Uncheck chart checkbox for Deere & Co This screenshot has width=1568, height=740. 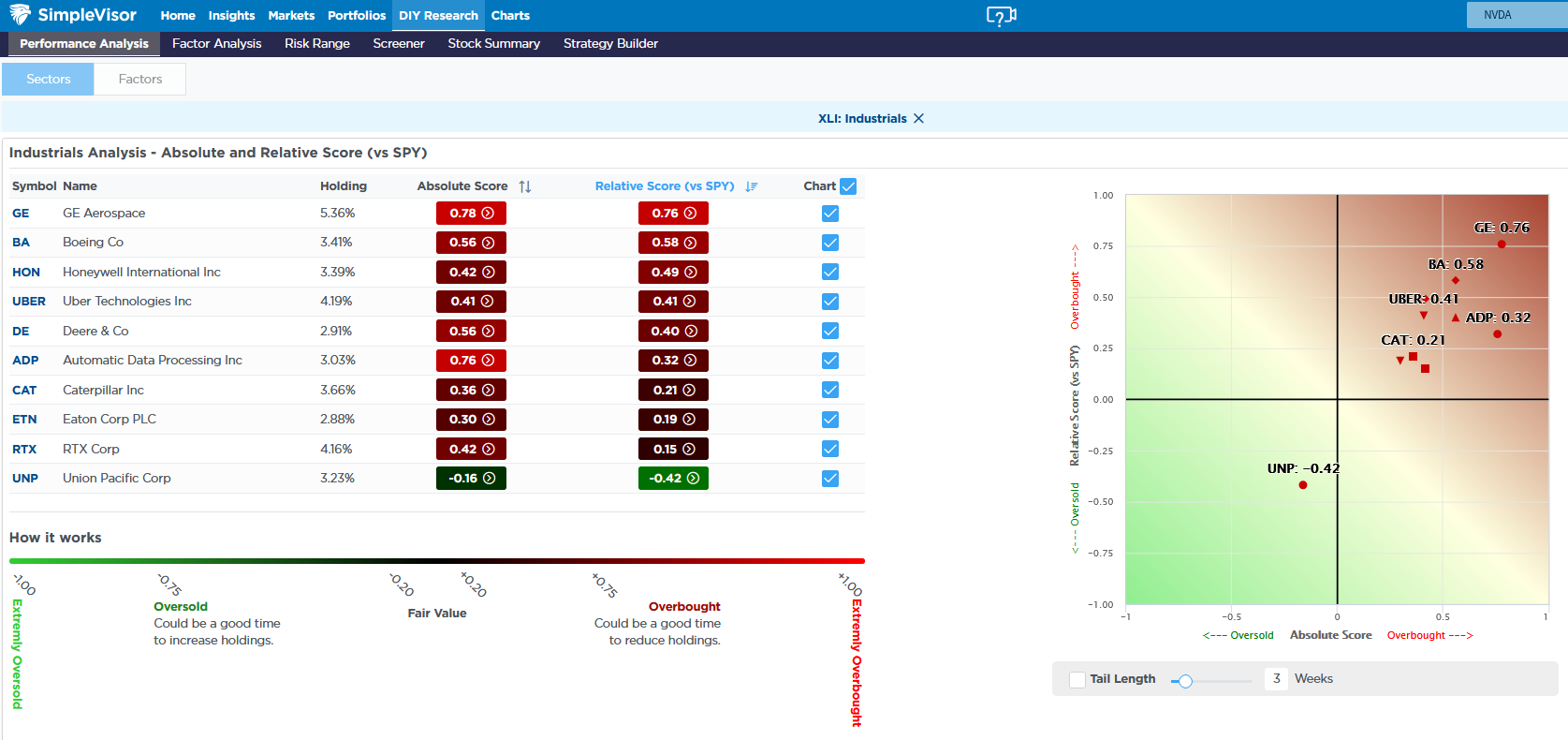[830, 331]
